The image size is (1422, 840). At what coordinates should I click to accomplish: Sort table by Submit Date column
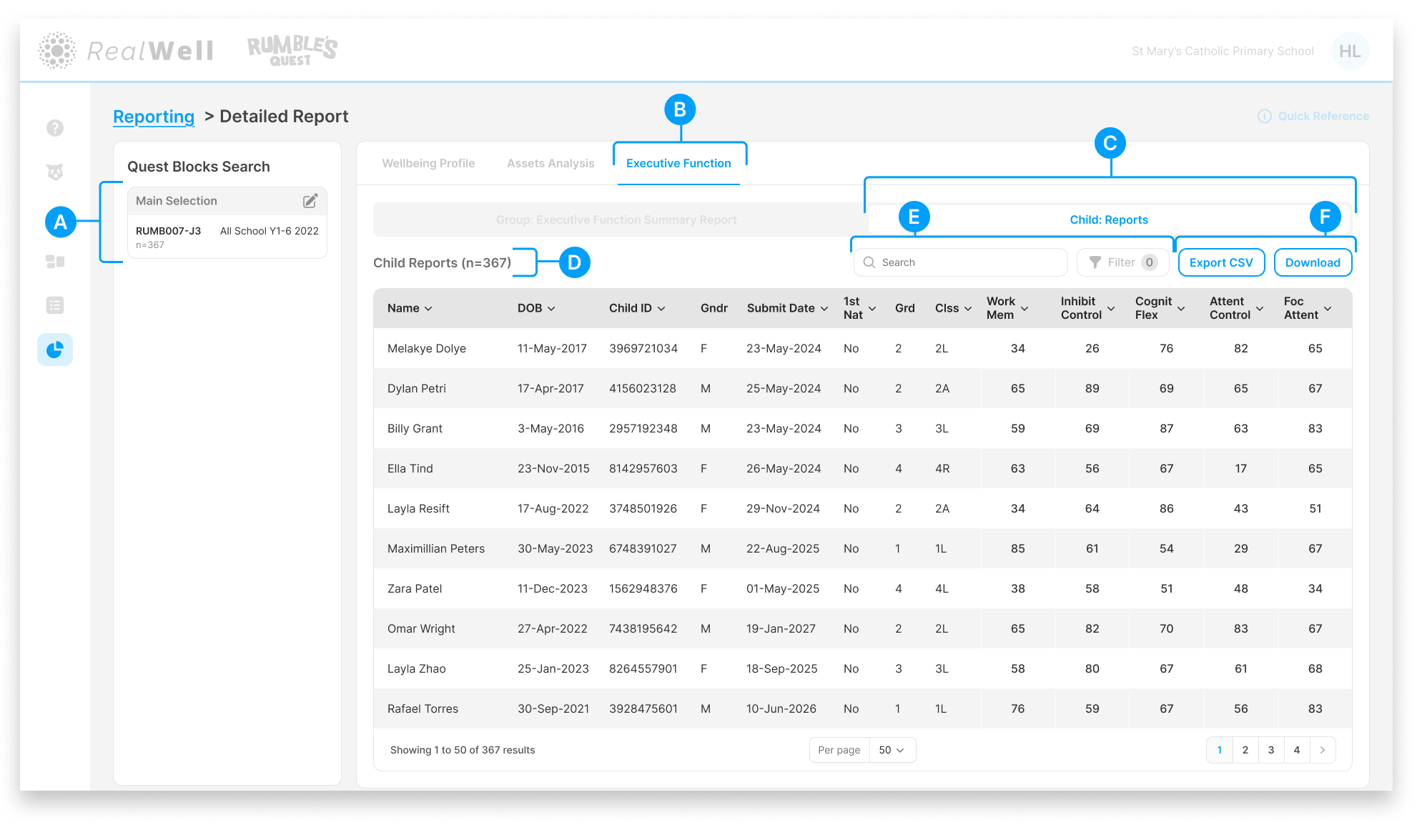pos(787,308)
